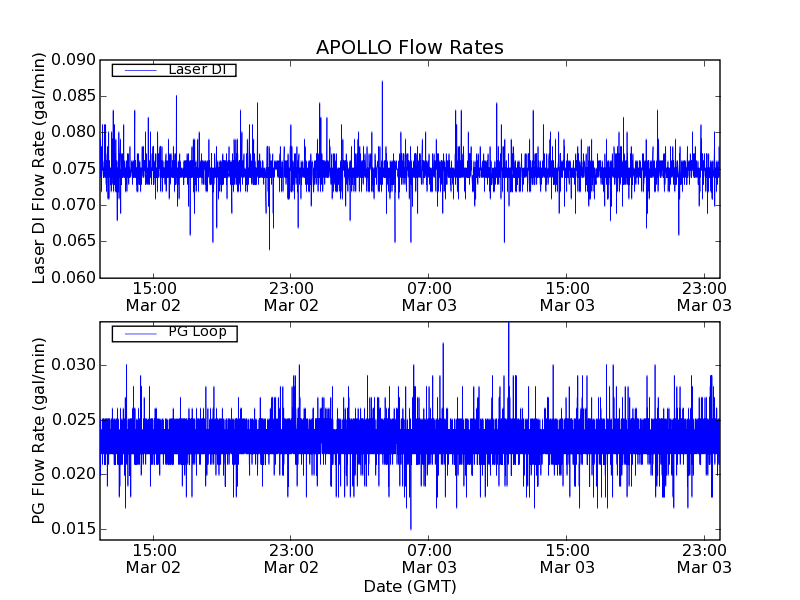This screenshot has width=800, height=600.
Task: Click the blue line sample in PG Loop legend
Action: click(x=138, y=332)
